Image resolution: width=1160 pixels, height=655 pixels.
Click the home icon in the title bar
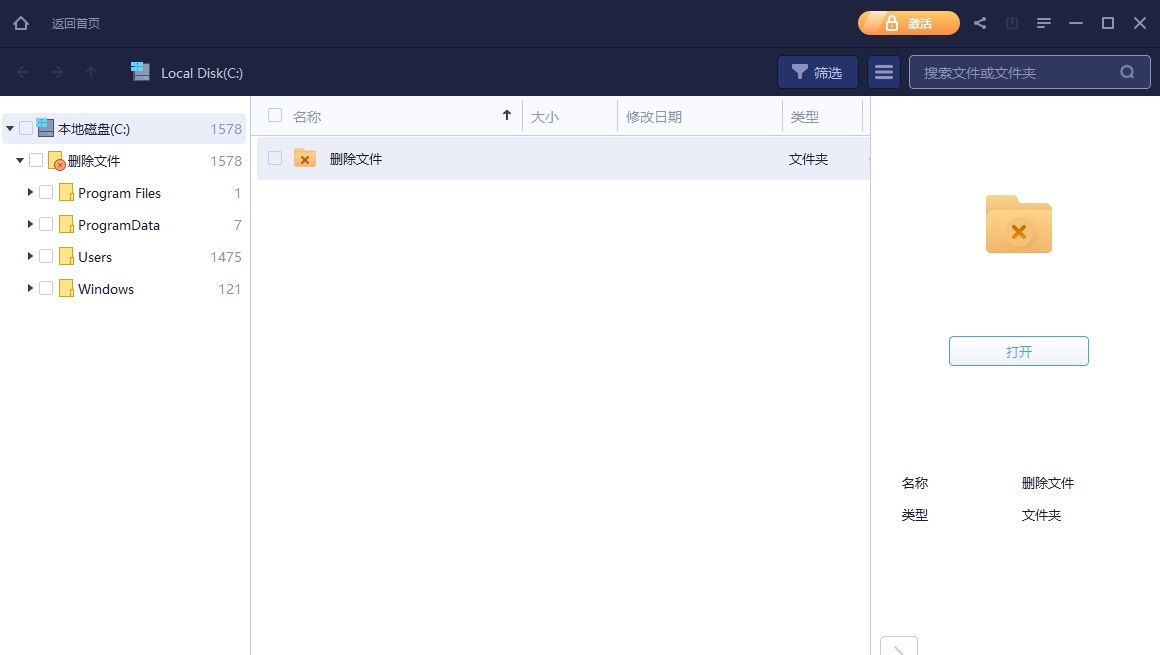point(21,22)
